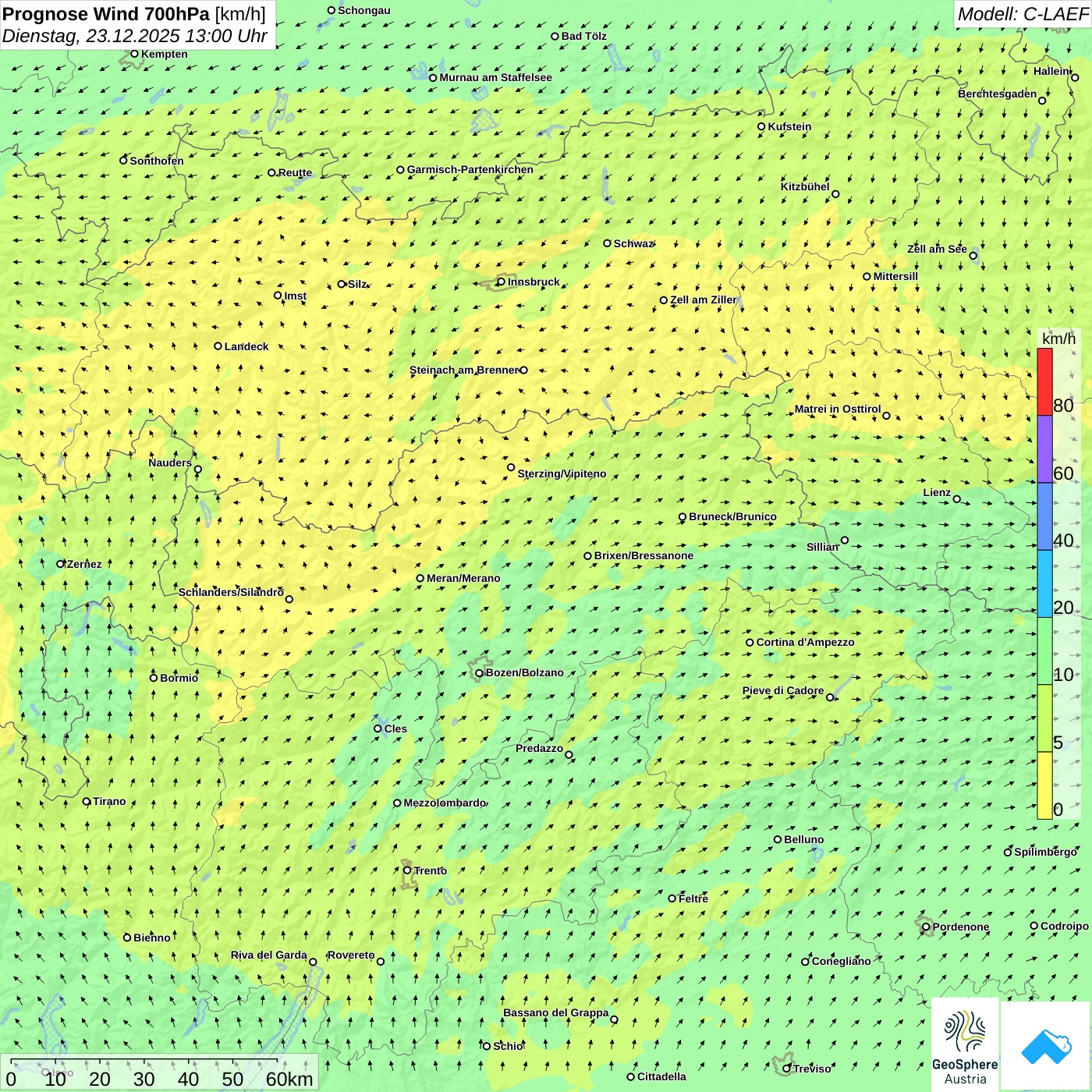Select the Pordenone city label
1092x1092 pixels.
click(x=961, y=927)
